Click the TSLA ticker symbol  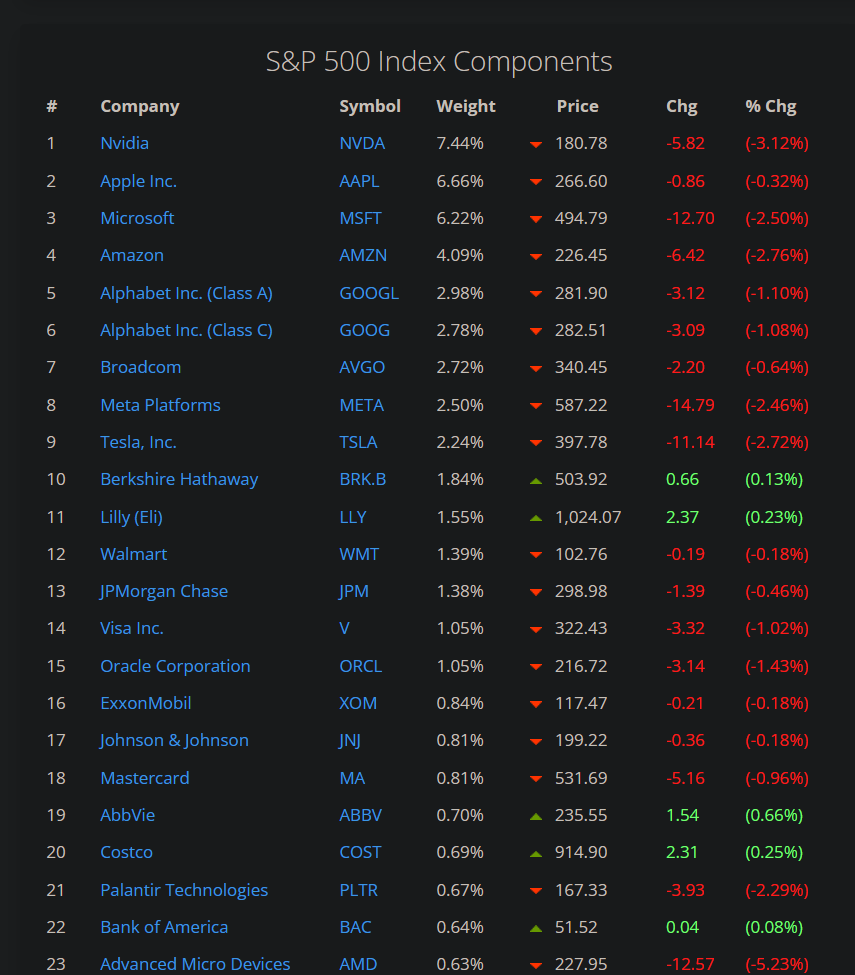coord(358,442)
